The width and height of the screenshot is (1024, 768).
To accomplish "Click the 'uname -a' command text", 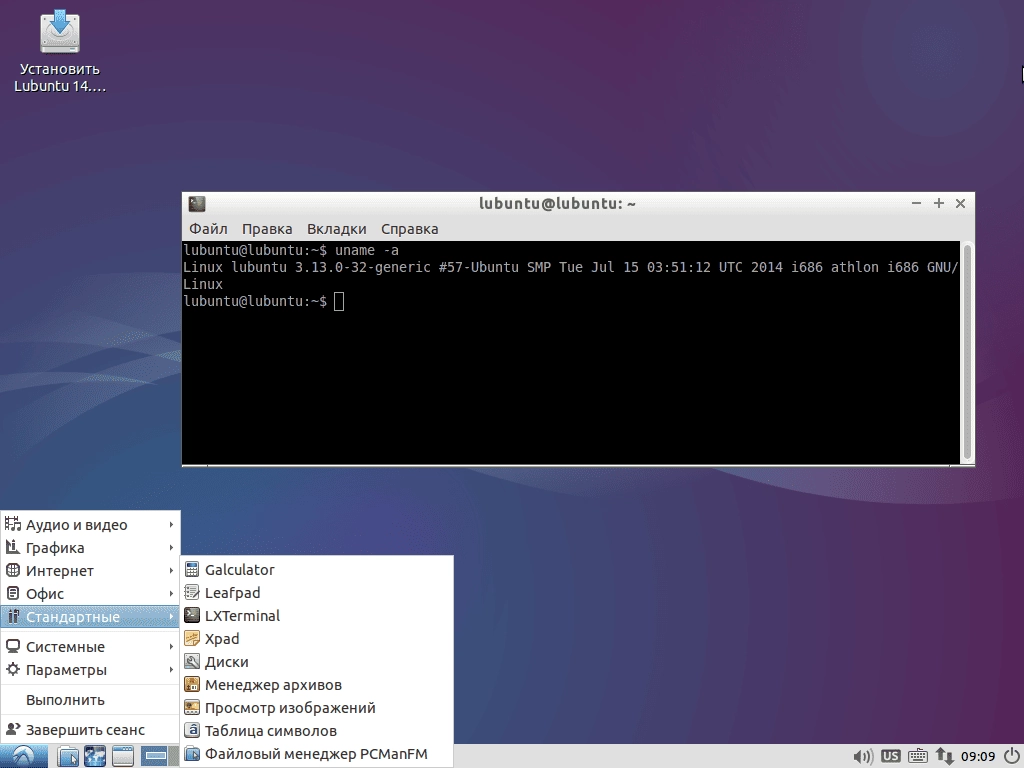I will coord(367,250).
